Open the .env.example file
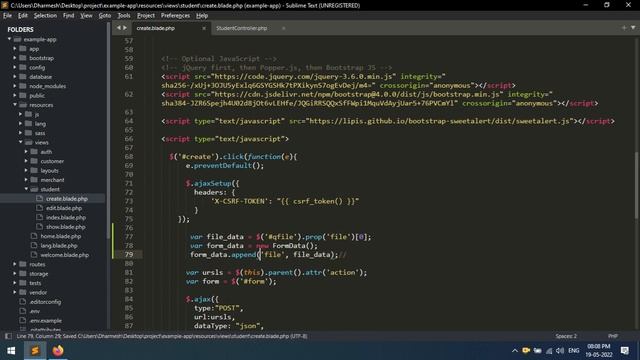 coord(45,321)
